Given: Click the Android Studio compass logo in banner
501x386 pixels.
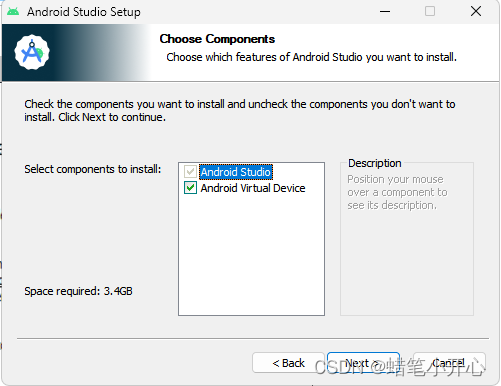Looking at the screenshot, I should coord(32,52).
